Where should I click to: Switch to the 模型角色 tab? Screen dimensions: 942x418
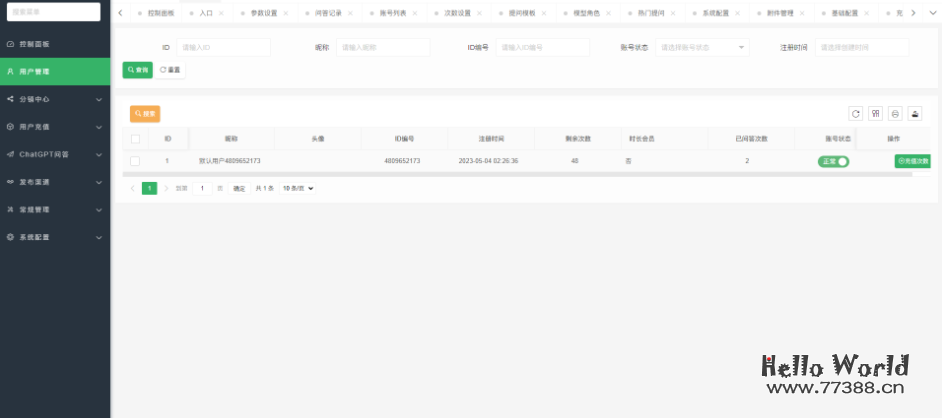click(x=586, y=13)
